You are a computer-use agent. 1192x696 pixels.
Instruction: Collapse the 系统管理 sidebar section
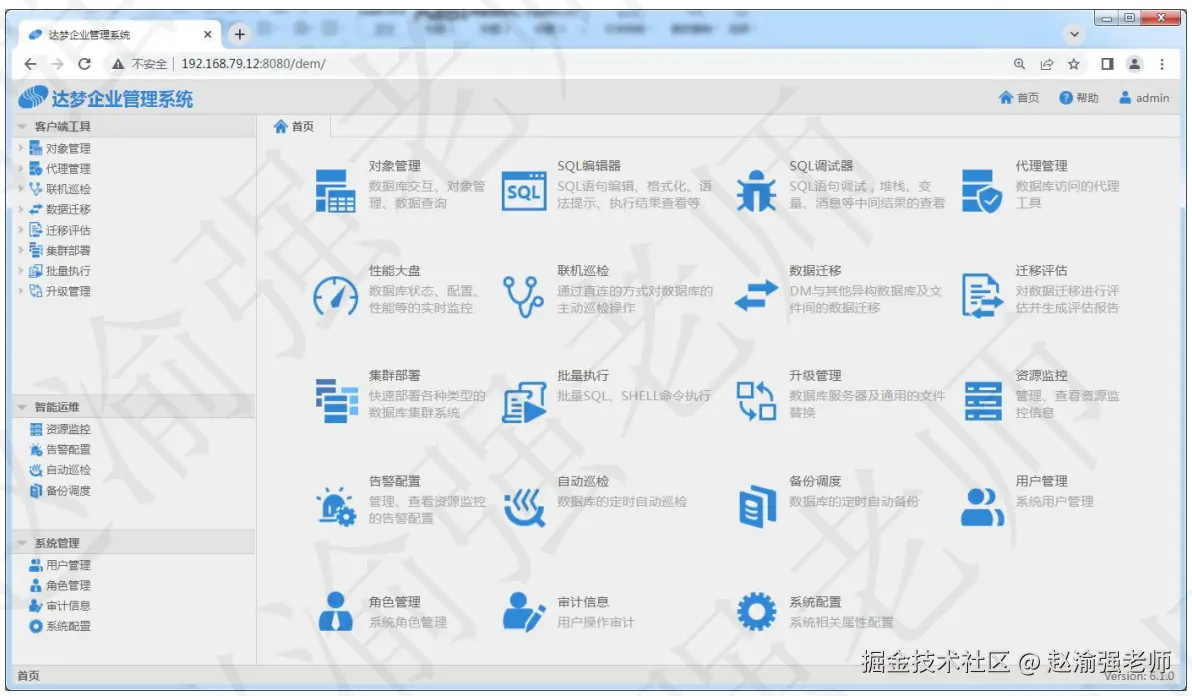pos(21,543)
